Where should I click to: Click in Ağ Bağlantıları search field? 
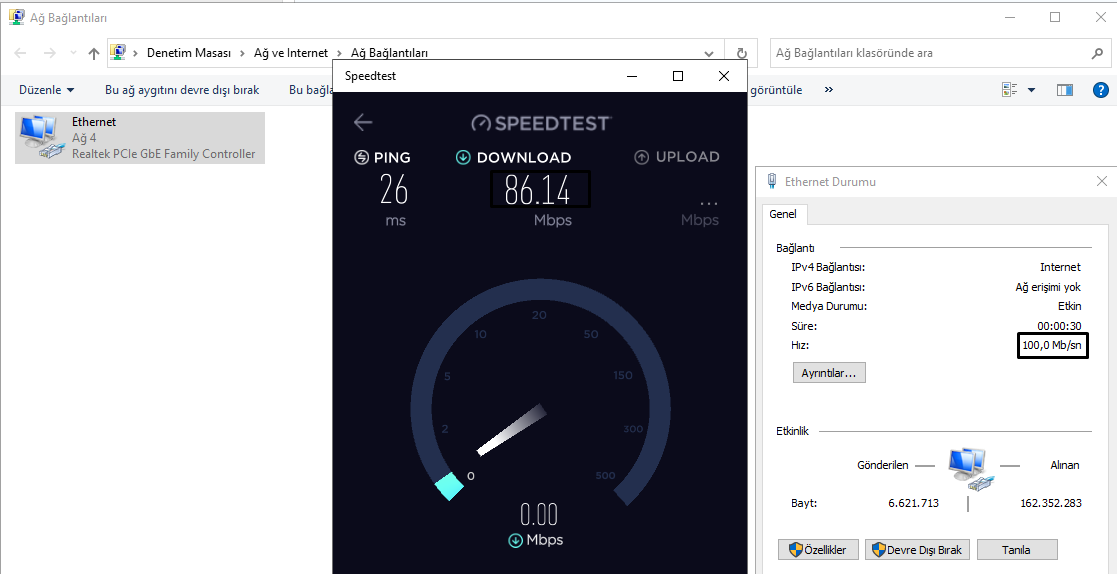tap(931, 53)
